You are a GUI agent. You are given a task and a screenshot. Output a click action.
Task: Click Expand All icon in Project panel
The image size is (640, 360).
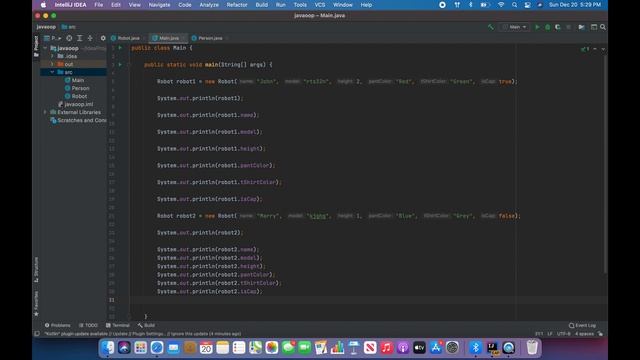point(80,38)
